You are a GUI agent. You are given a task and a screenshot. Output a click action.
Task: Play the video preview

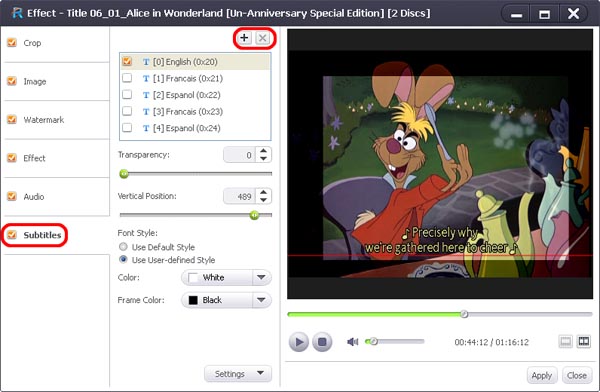click(x=299, y=341)
